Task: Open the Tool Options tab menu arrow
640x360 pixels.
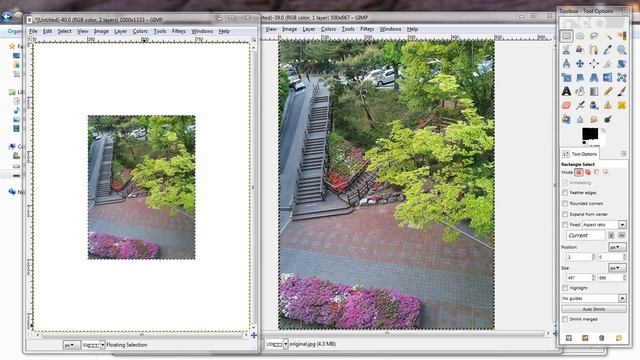Action: (x=623, y=153)
